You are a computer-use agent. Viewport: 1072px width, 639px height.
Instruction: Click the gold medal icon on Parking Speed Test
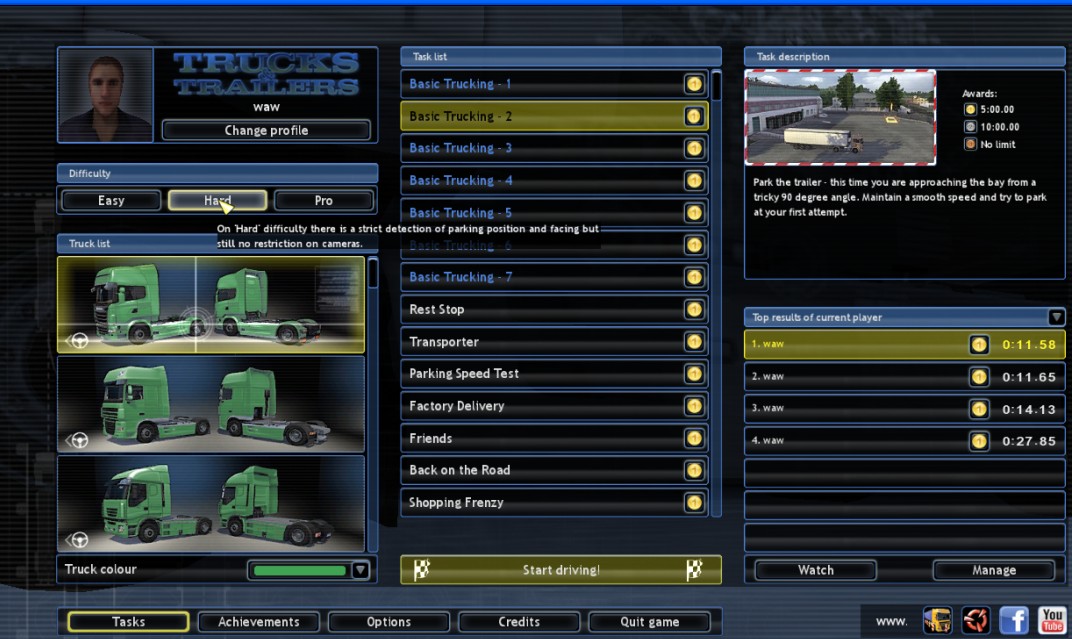tap(694, 374)
